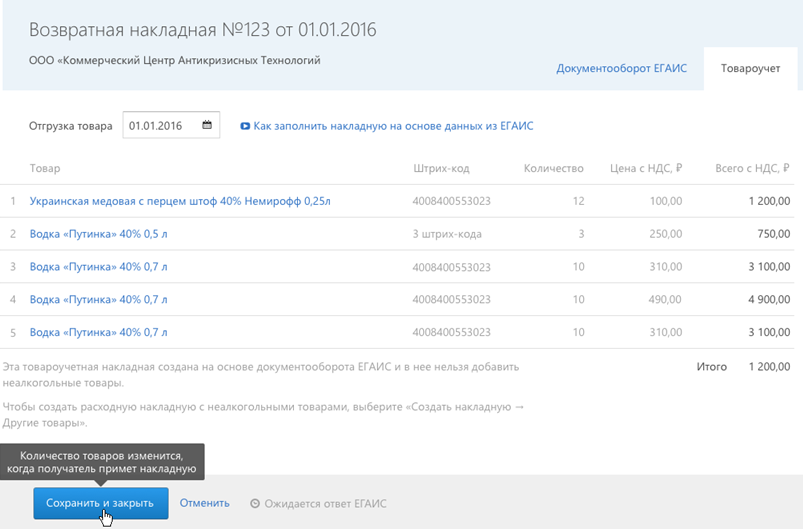This screenshot has width=803, height=529.
Task: Open Водка «Путинка» 40% 0,7 л in row 4
Action: pos(98,300)
